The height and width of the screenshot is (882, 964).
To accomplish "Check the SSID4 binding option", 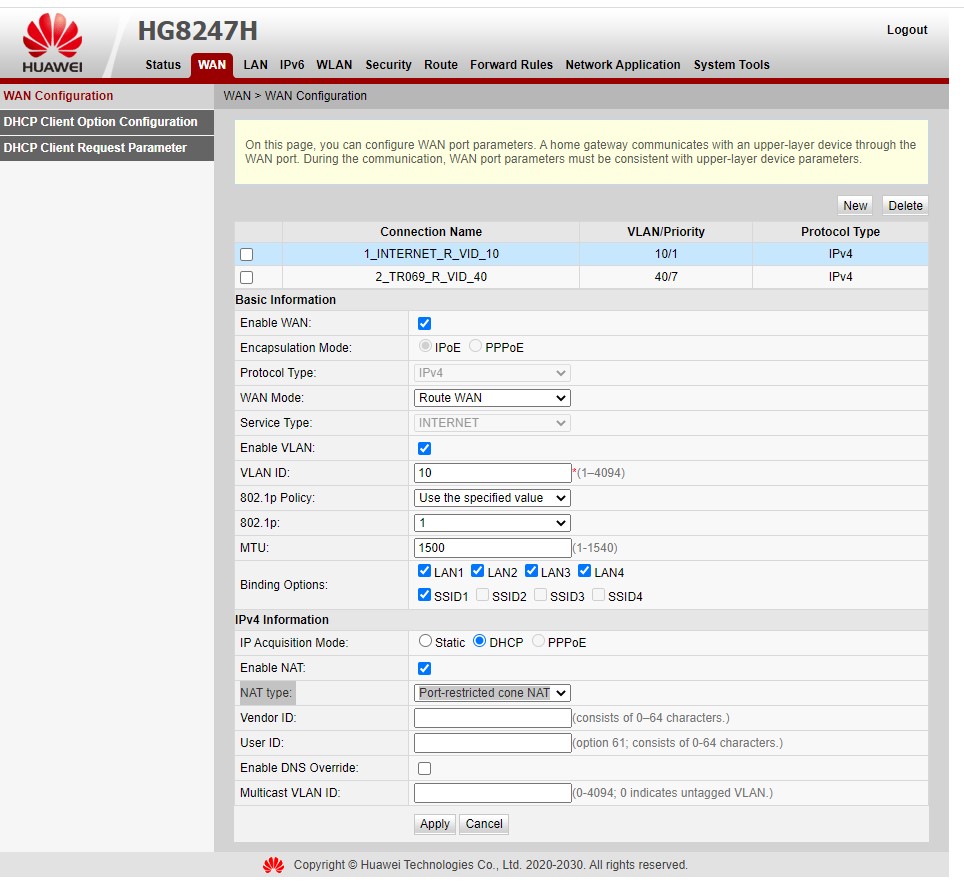I will pos(598,595).
